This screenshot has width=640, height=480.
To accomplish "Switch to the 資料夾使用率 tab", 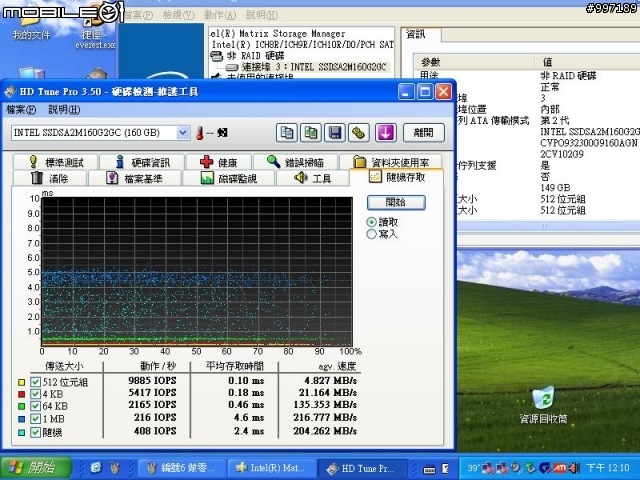I will pos(391,162).
